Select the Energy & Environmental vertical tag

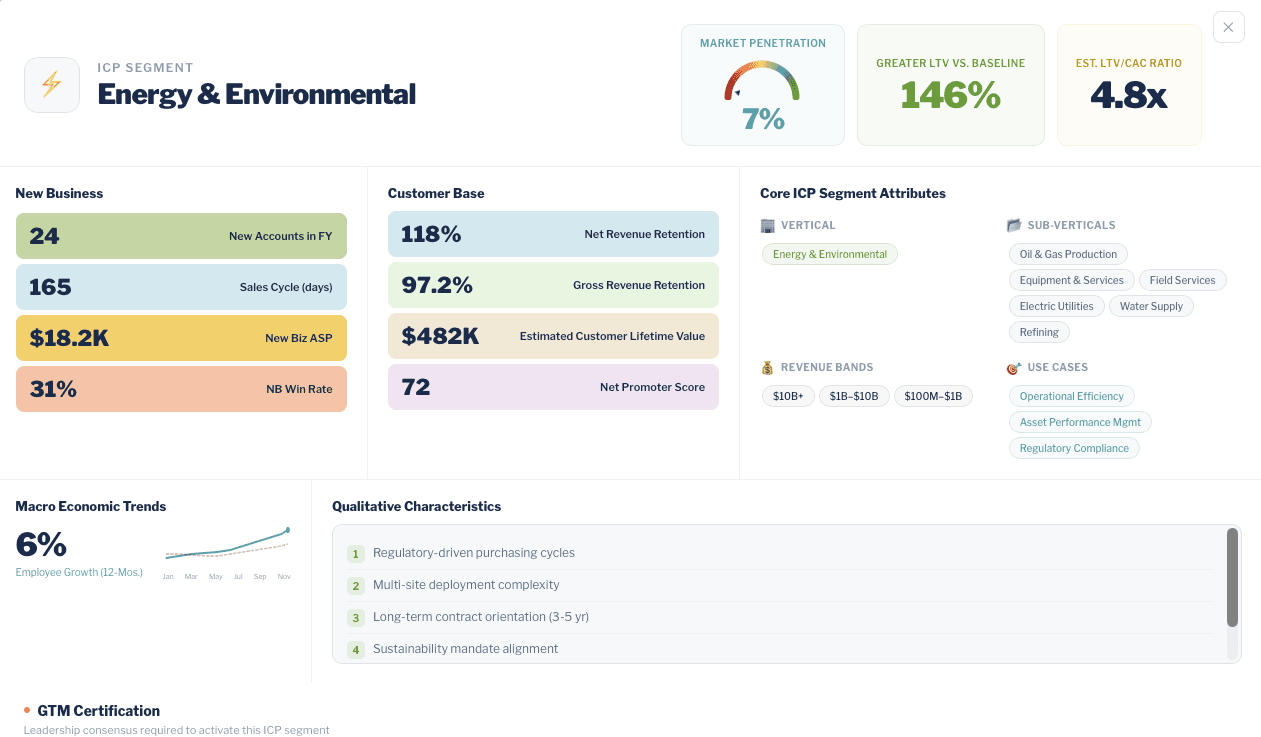[829, 254]
